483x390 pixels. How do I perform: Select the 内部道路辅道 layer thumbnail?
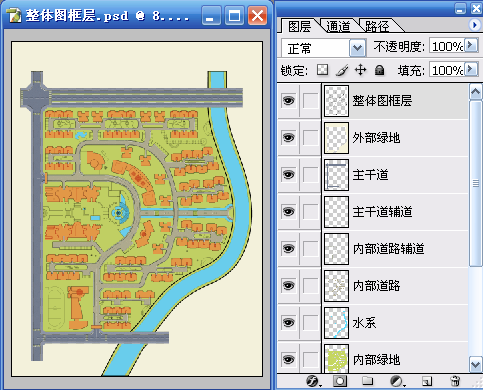tap(336, 249)
